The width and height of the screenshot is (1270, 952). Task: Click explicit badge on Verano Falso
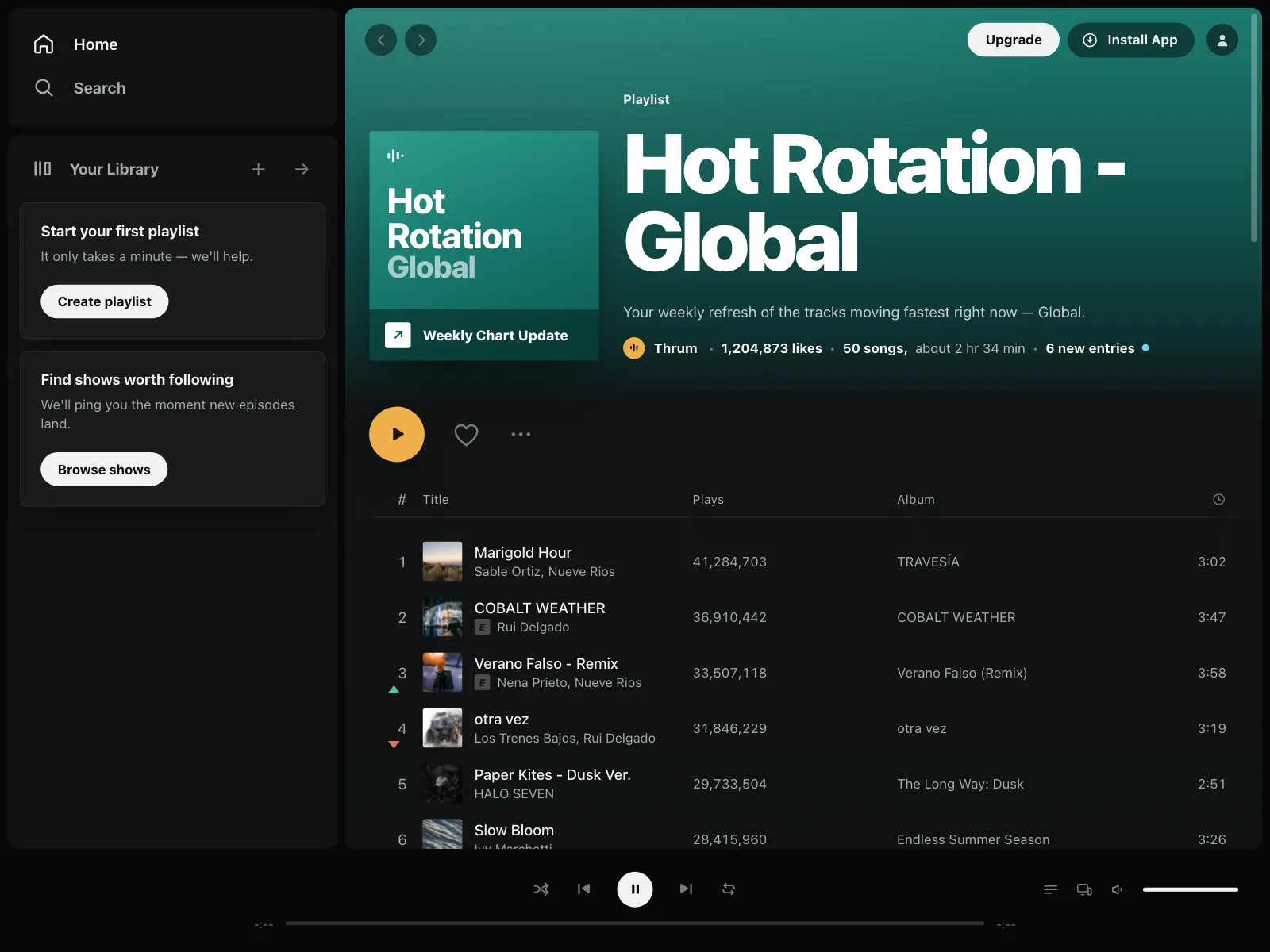tap(482, 682)
